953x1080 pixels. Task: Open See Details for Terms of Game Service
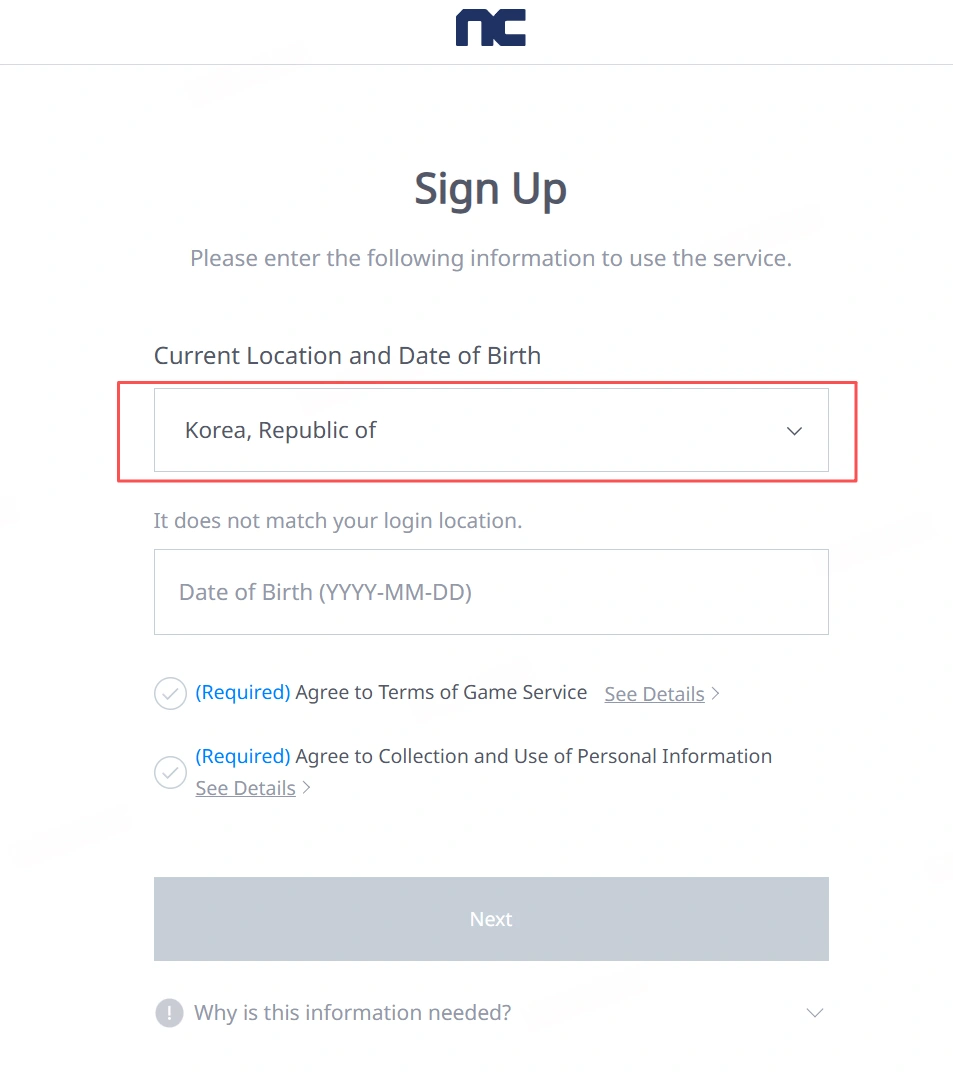pyautogui.click(x=654, y=693)
